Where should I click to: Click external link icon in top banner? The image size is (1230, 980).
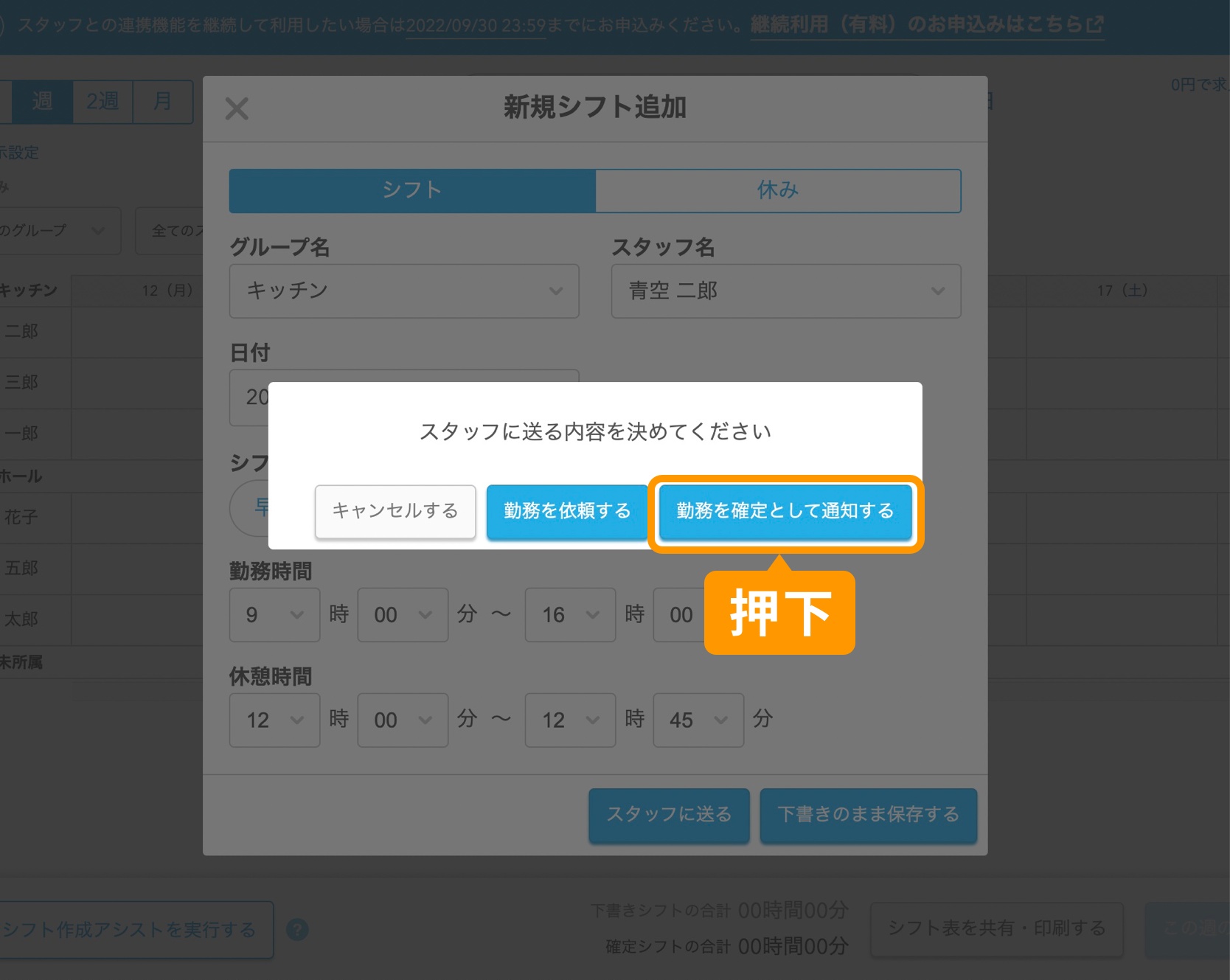coord(1095,24)
